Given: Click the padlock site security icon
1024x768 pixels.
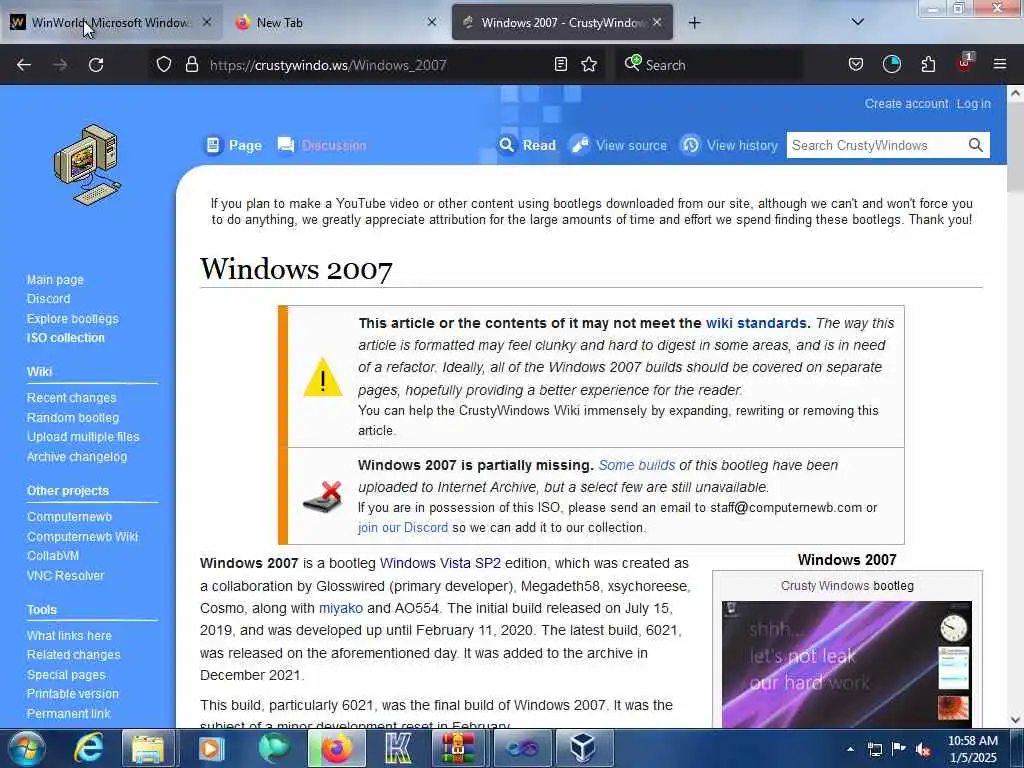Looking at the screenshot, I should (x=191, y=65).
